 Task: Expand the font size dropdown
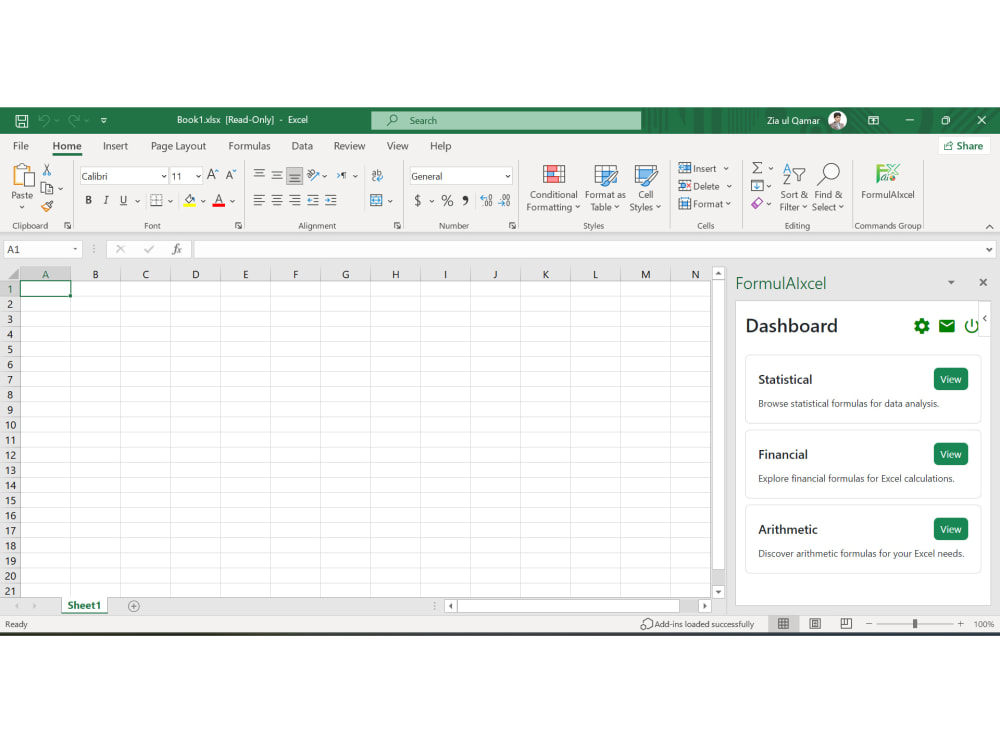[x=196, y=175]
